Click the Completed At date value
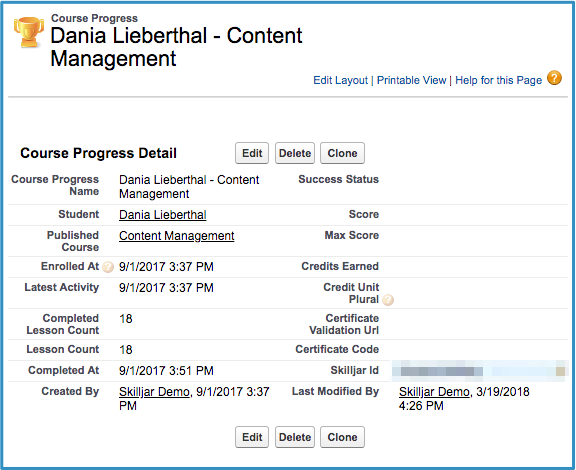 166,371
